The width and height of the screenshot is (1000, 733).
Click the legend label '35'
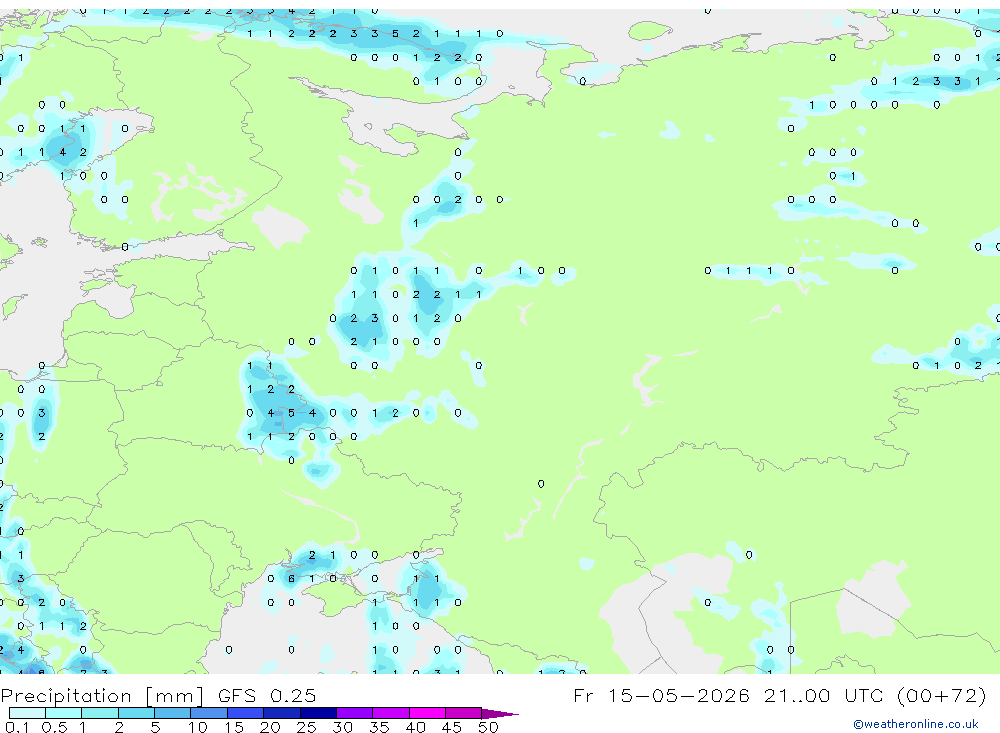tap(379, 727)
